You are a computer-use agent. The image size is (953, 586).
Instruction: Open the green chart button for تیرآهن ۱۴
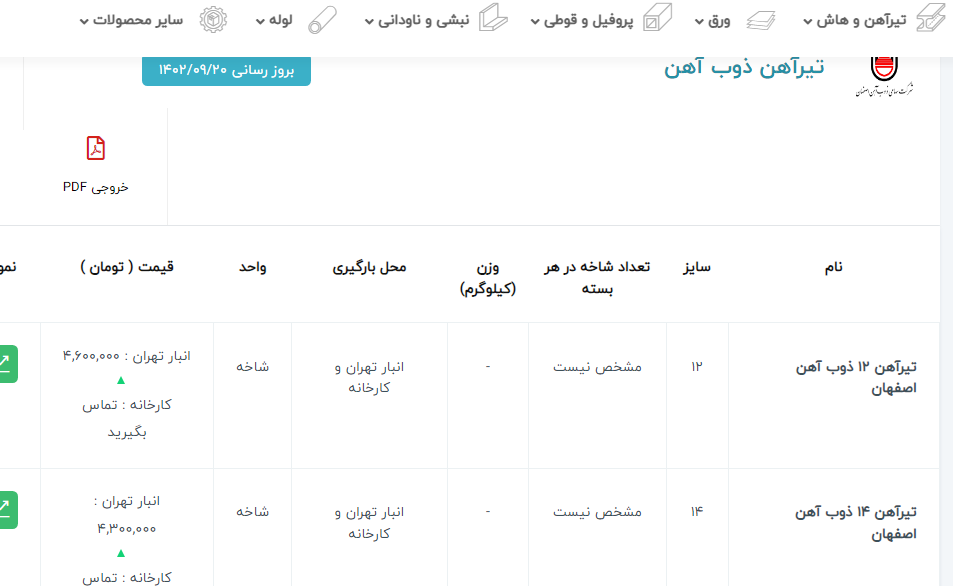5,509
